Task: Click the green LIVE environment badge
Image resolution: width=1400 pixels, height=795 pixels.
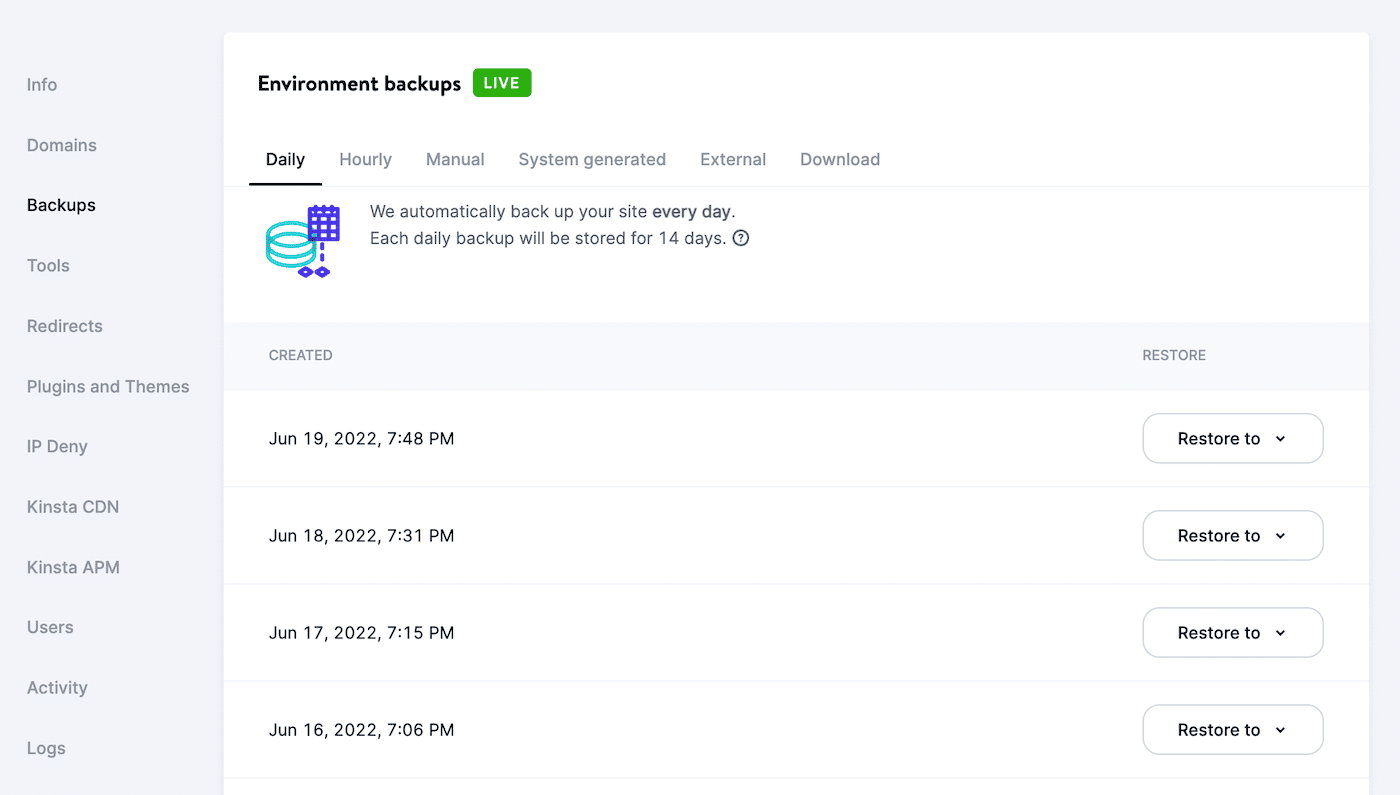Action: point(501,82)
